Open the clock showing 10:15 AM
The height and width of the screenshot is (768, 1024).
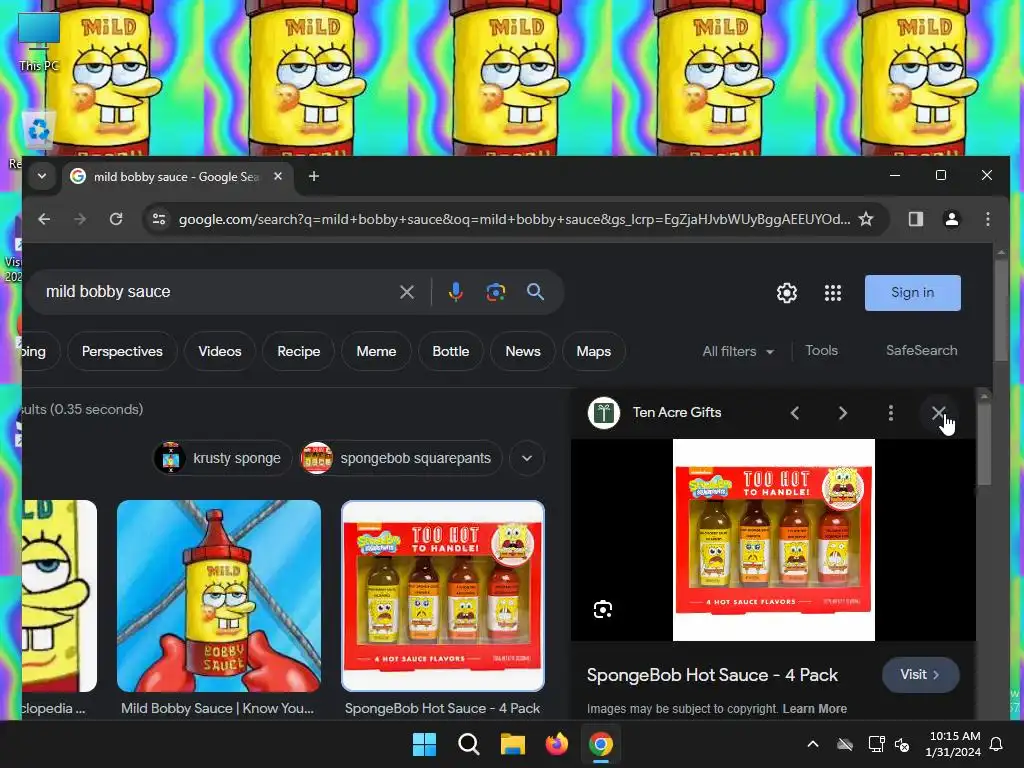953,744
